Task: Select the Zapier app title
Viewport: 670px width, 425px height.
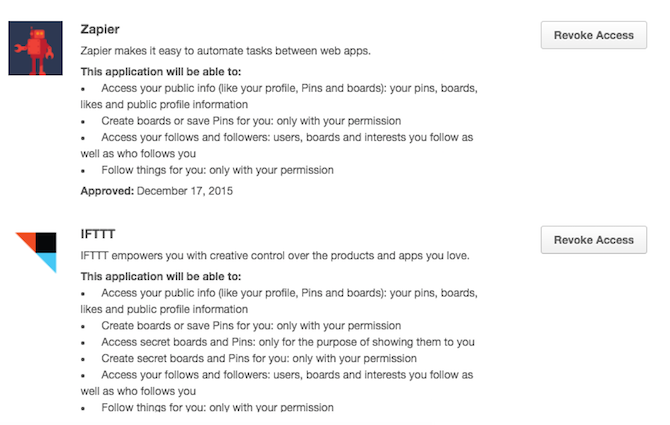Action: (100, 29)
